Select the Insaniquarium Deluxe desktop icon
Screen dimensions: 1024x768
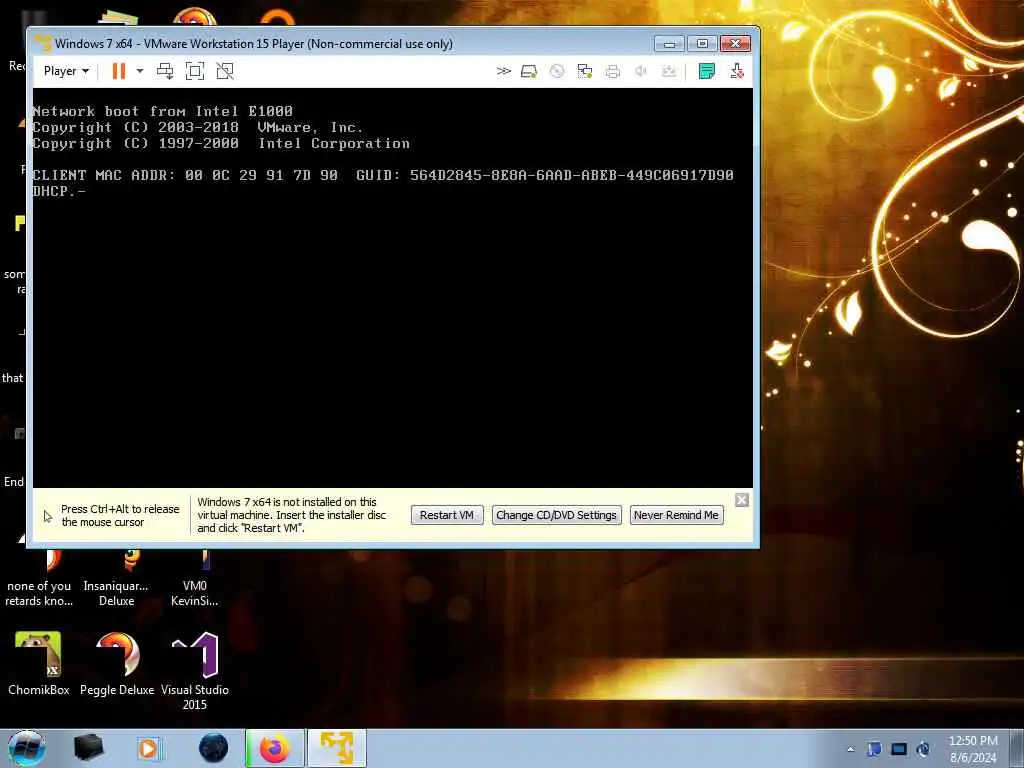click(x=116, y=579)
